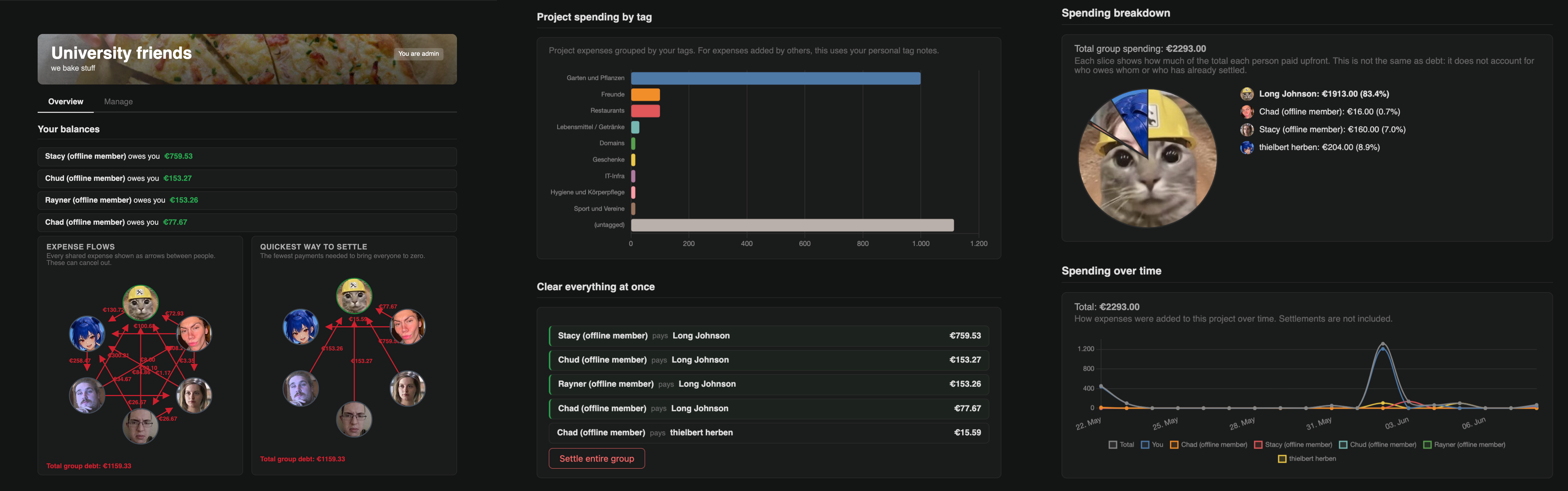Switch to the Overview tab

tap(66, 102)
